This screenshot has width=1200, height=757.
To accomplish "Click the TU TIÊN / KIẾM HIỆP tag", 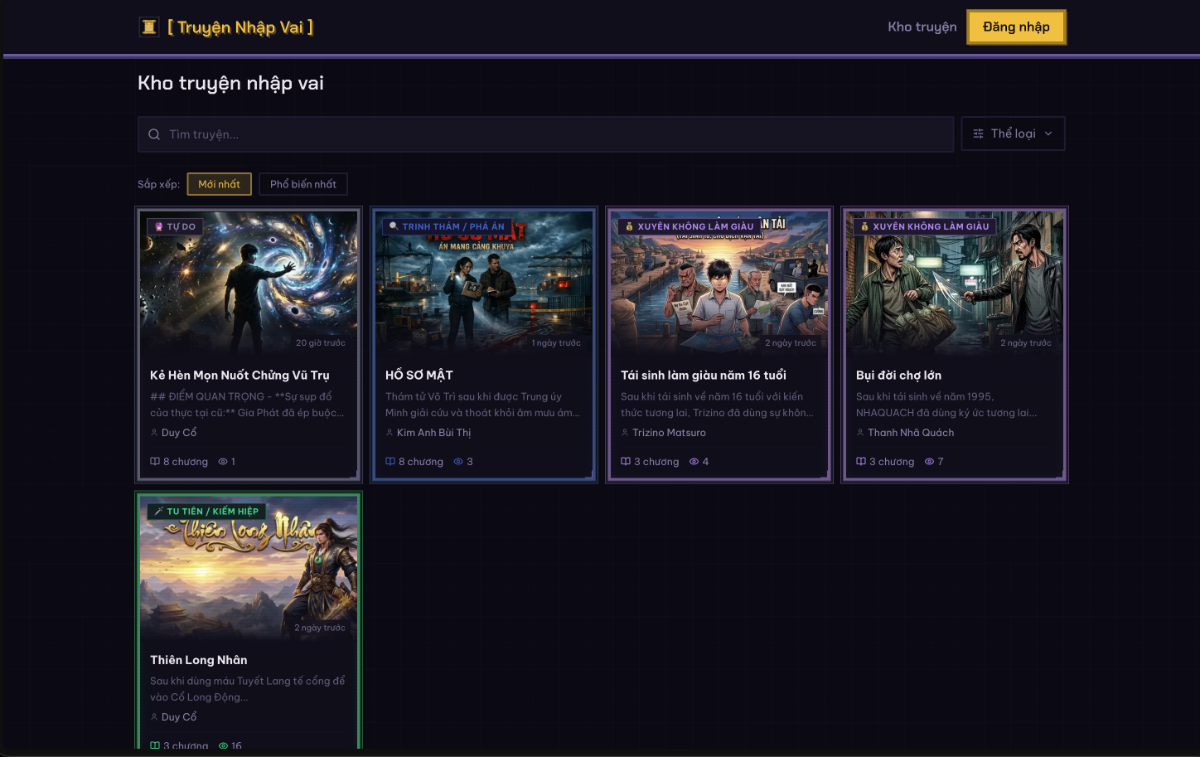I will 206,511.
